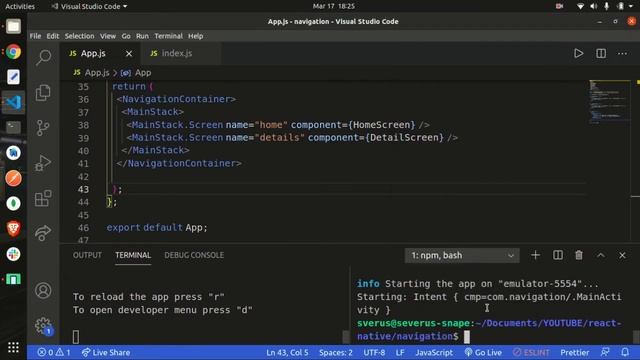Image resolution: width=640 pixels, height=360 pixels.
Task: Open editor More Actions ellipsis menu
Action: [x=622, y=53]
